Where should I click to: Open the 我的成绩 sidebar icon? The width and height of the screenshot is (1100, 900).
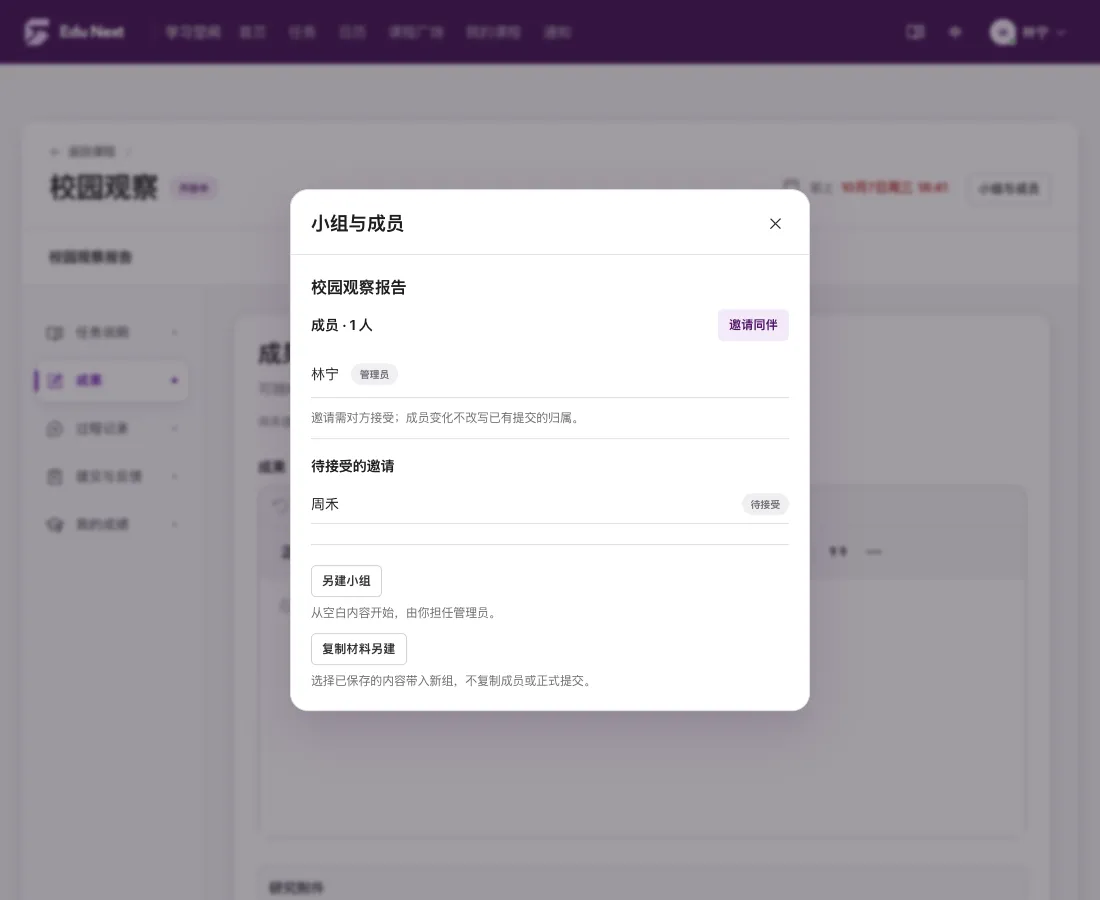pyautogui.click(x=55, y=525)
